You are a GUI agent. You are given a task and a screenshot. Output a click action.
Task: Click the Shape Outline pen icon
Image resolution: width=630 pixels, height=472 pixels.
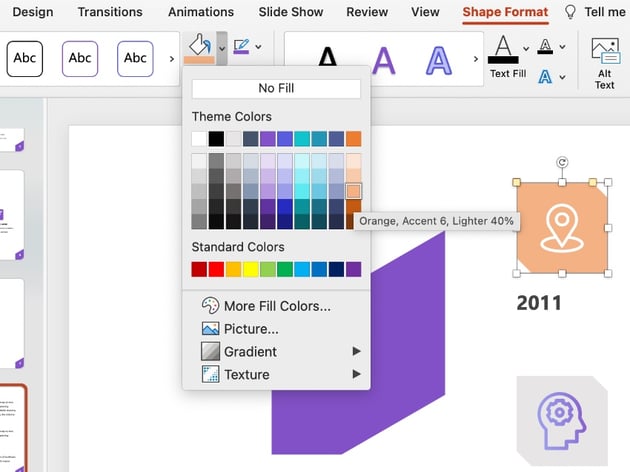[241, 46]
